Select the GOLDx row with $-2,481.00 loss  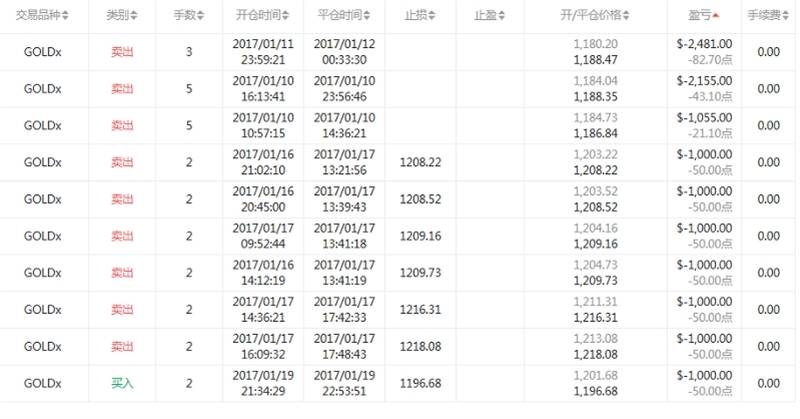point(400,52)
